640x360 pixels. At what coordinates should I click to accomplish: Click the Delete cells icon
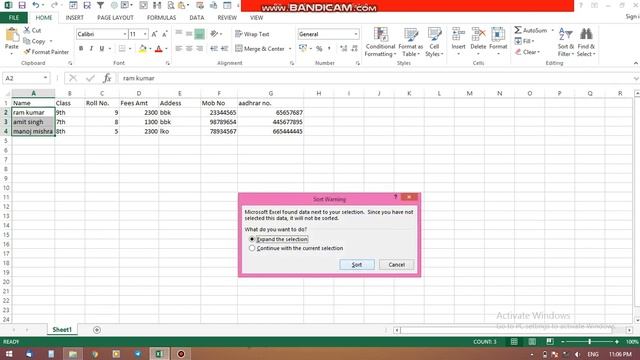click(x=478, y=35)
